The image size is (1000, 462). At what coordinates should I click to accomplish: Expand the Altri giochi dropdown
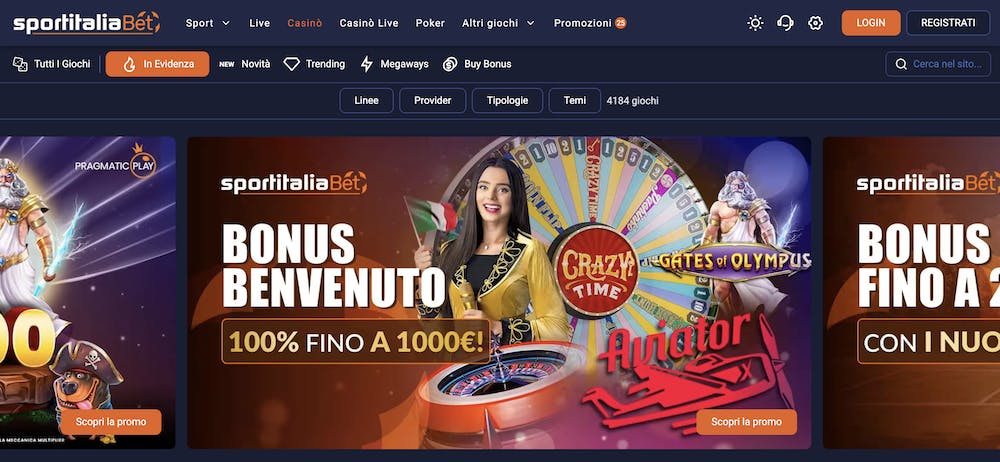(499, 23)
